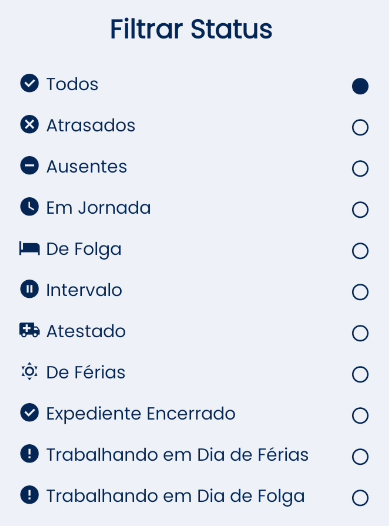Select the Atrasados radio button

360,127
